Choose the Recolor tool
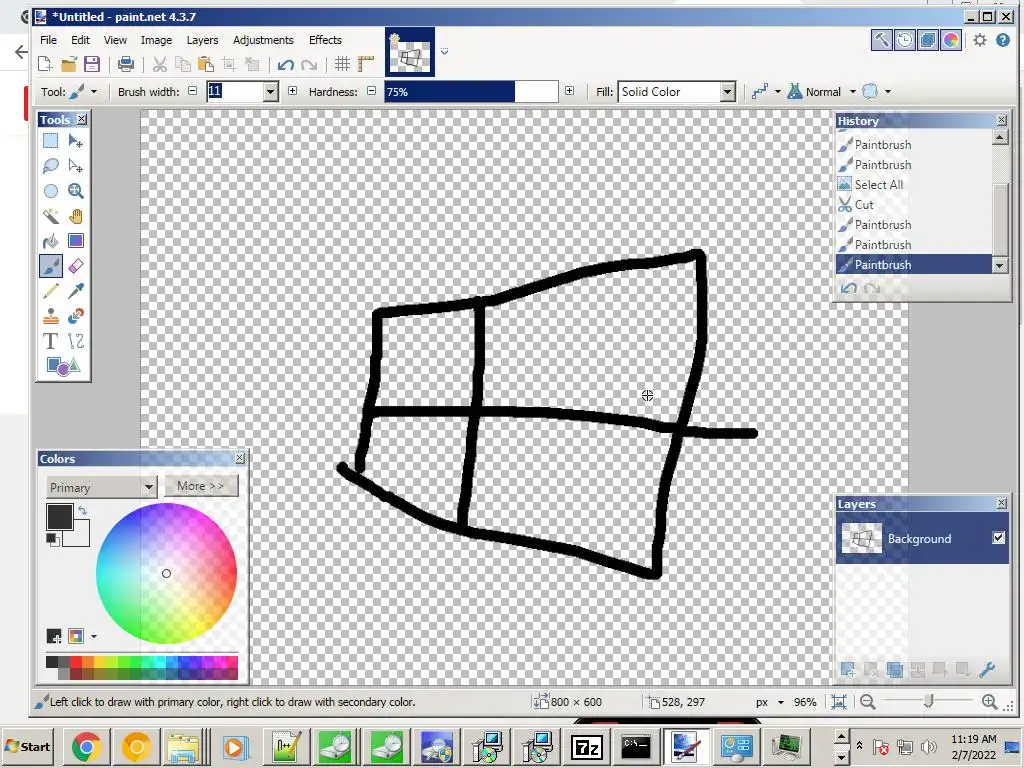Image resolution: width=1024 pixels, height=768 pixels. pos(76,316)
